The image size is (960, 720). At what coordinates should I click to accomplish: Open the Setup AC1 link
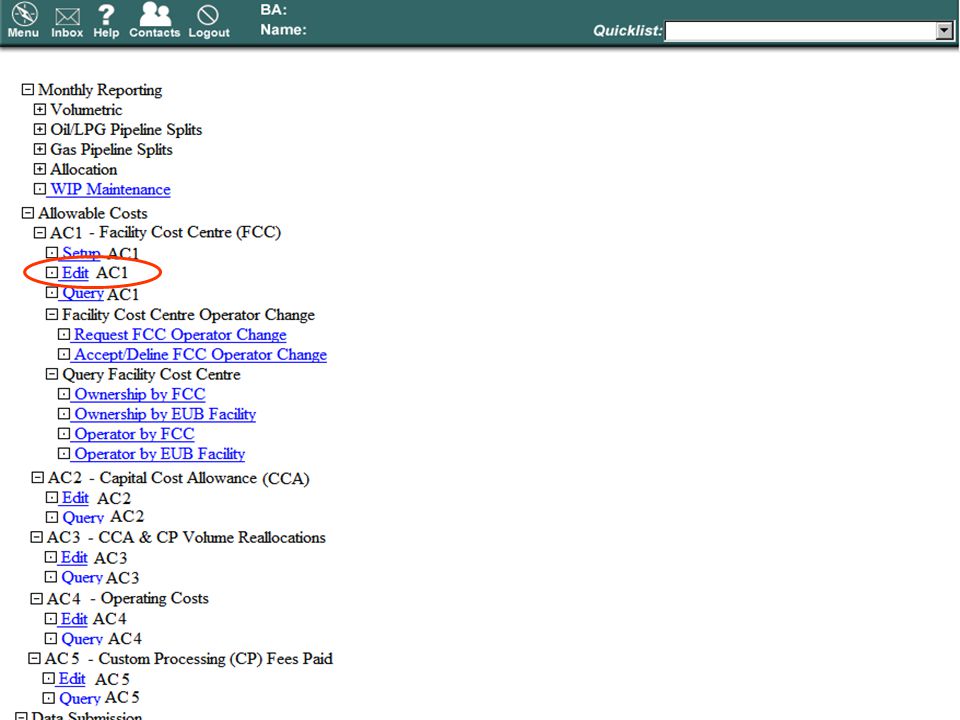(x=81, y=253)
